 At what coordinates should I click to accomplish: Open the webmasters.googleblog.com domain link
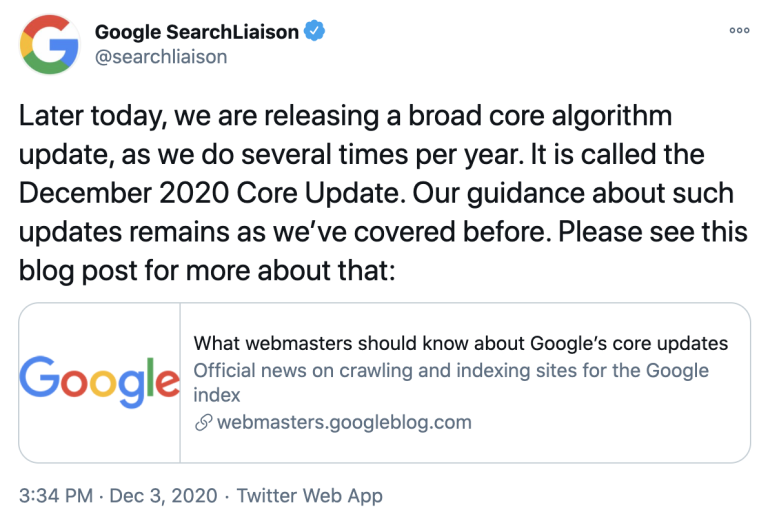tap(344, 422)
